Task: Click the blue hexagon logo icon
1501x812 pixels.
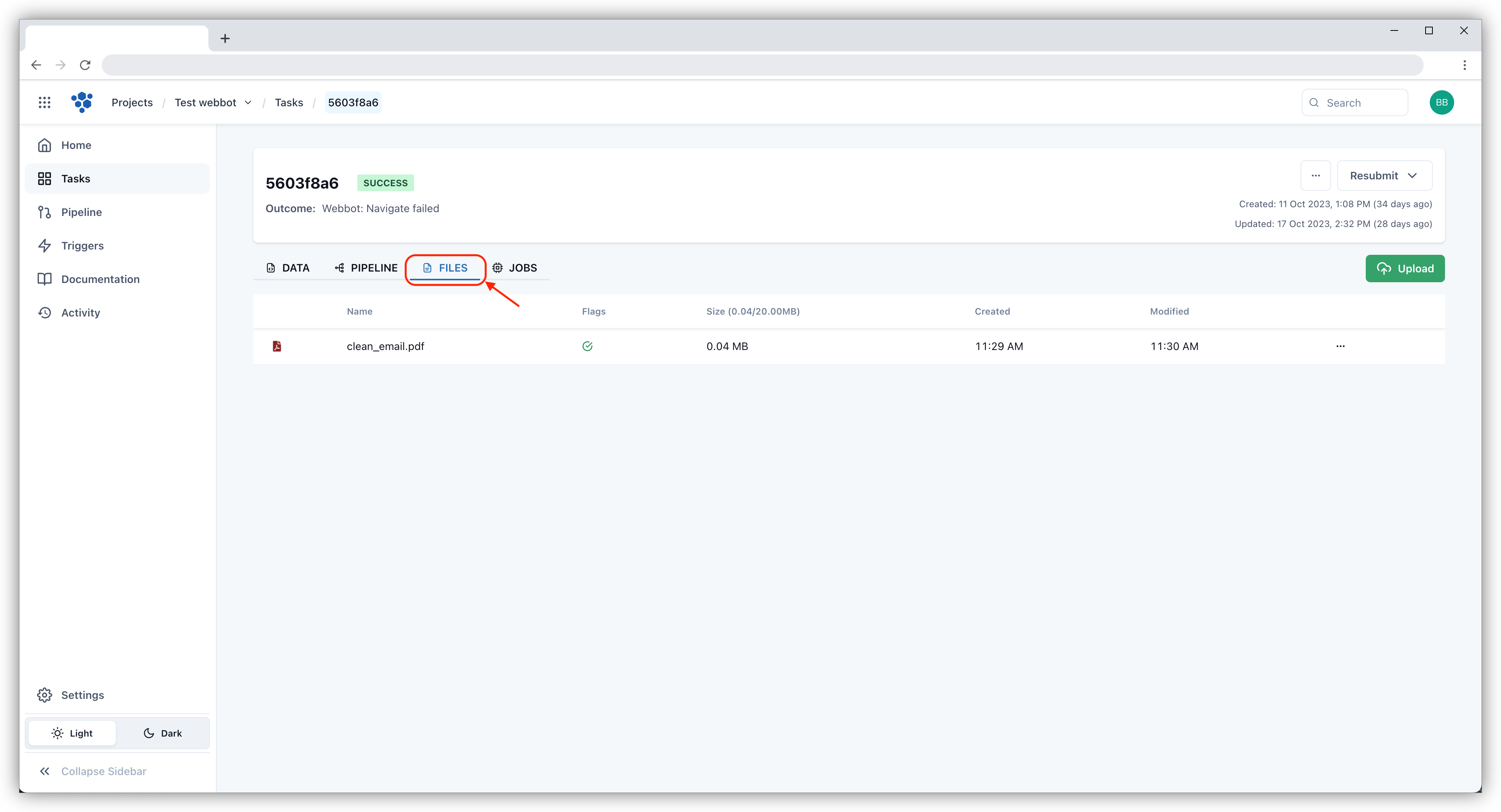Action: pos(82,102)
